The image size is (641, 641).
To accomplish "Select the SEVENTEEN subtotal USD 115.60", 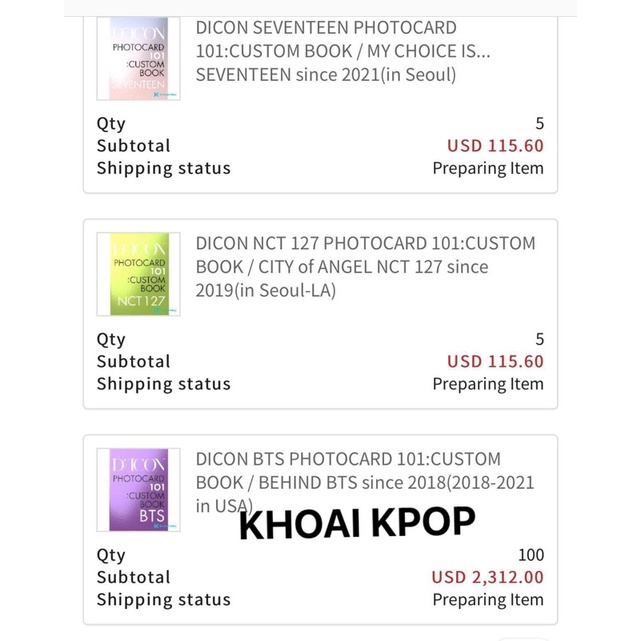I will (x=495, y=146).
